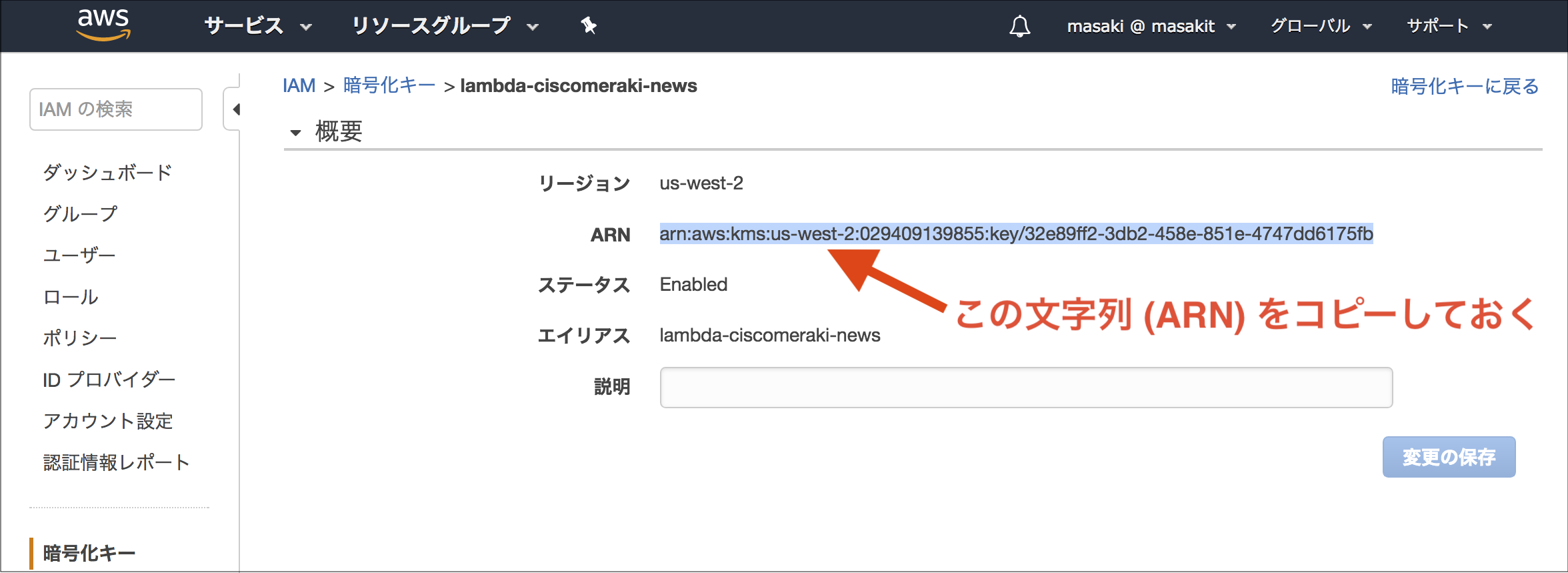
Task: Click the エイリアス label
Action: 584,336
